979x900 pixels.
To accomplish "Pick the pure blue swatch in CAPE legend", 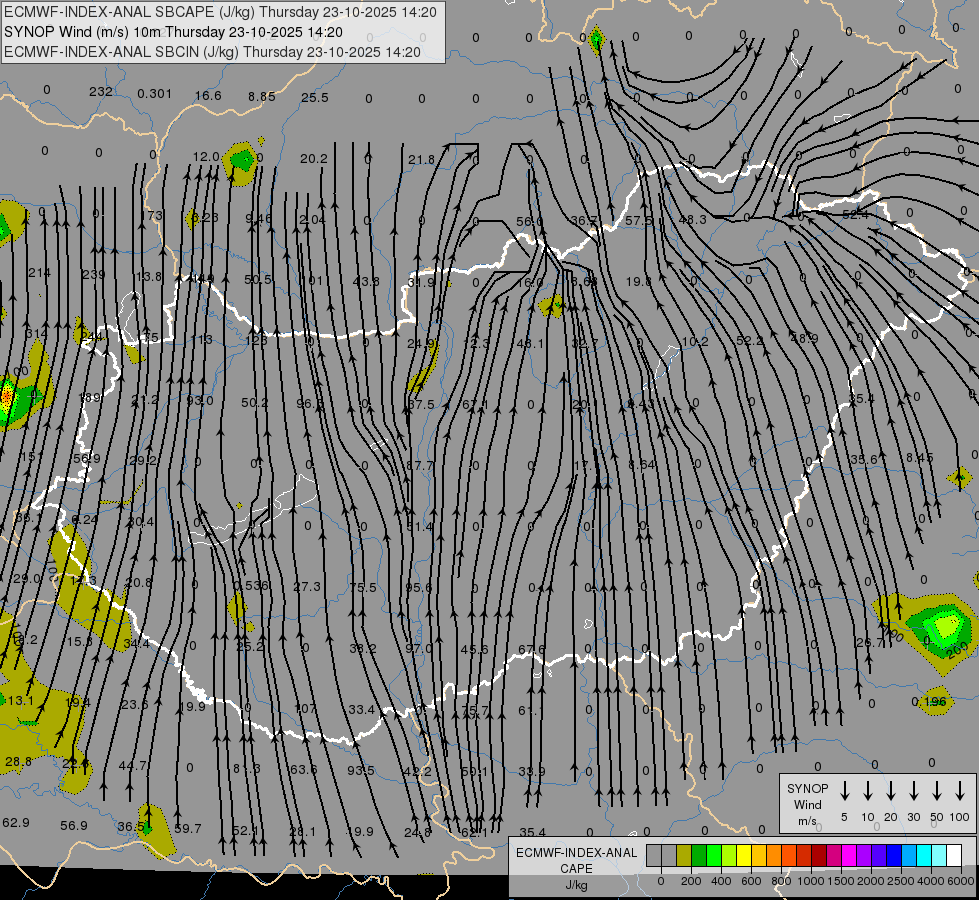I will (x=893, y=855).
